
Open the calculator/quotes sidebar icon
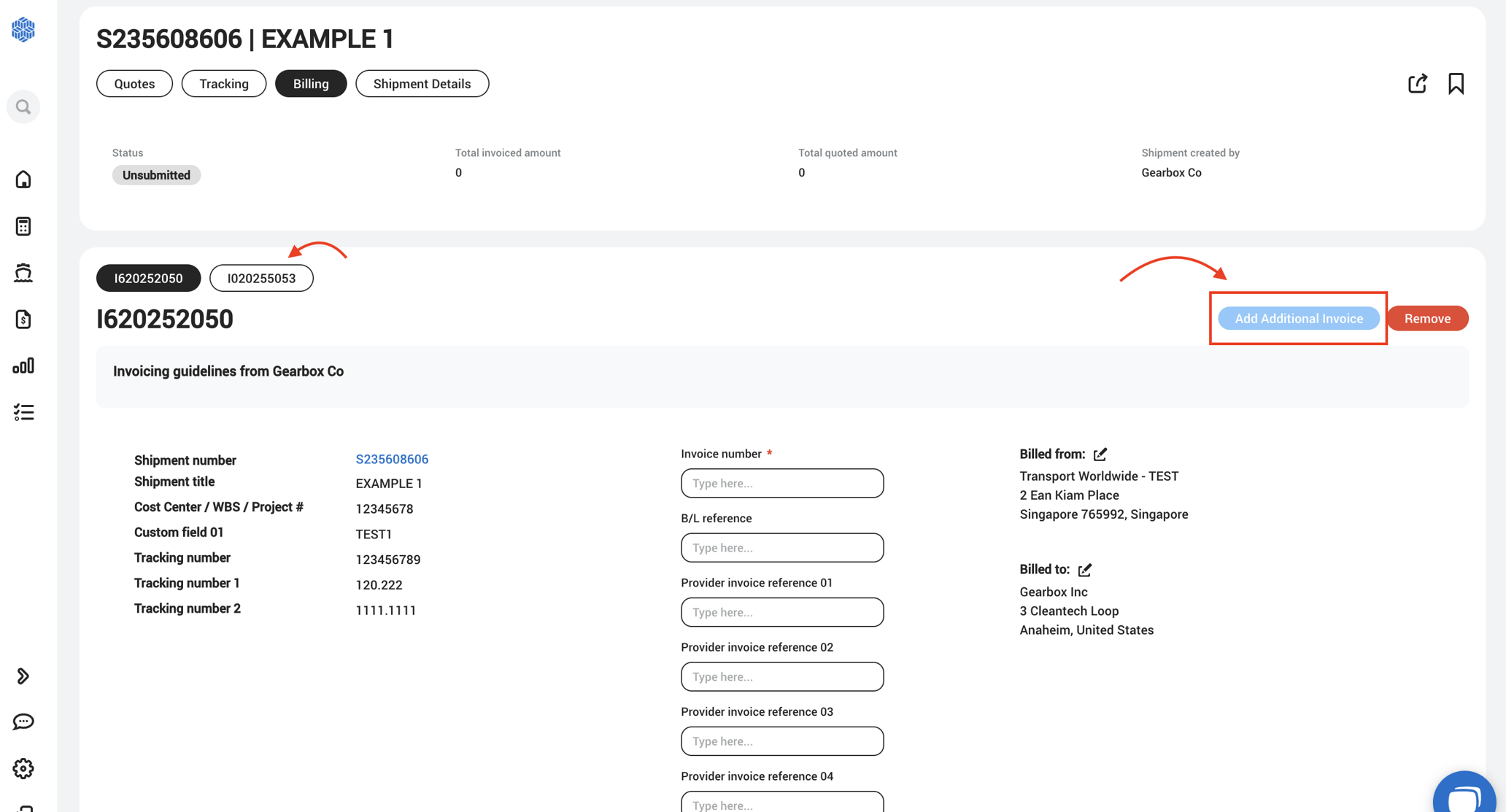(x=23, y=226)
